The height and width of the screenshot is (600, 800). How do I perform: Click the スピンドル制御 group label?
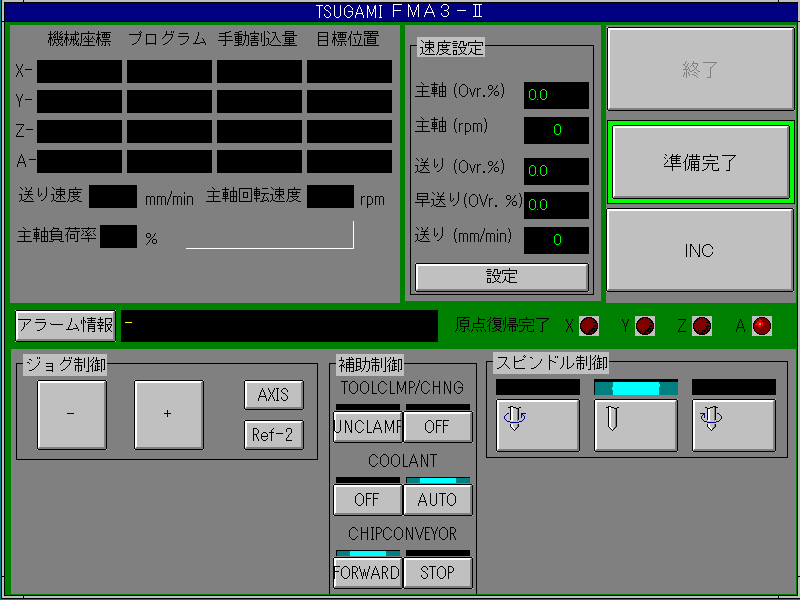coord(552,363)
